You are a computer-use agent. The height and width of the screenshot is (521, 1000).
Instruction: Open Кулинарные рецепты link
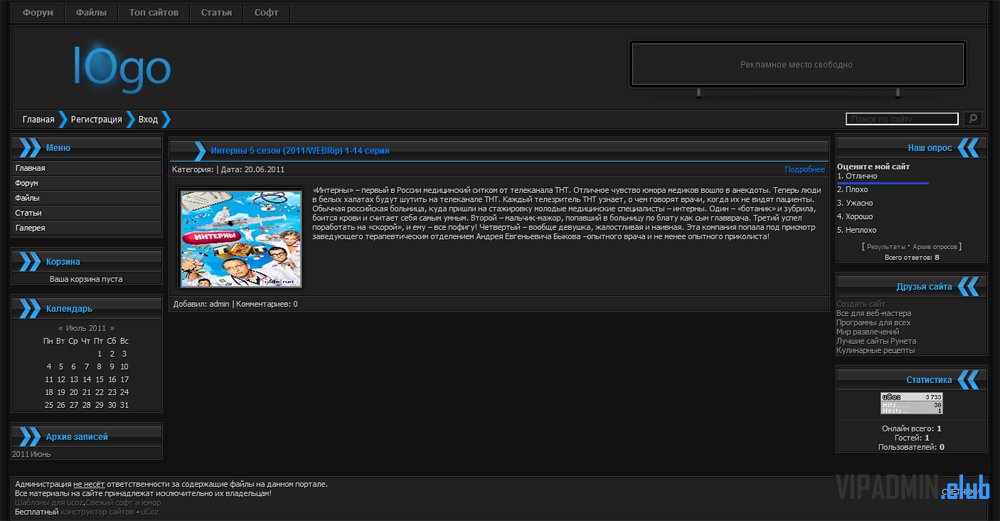(x=875, y=350)
